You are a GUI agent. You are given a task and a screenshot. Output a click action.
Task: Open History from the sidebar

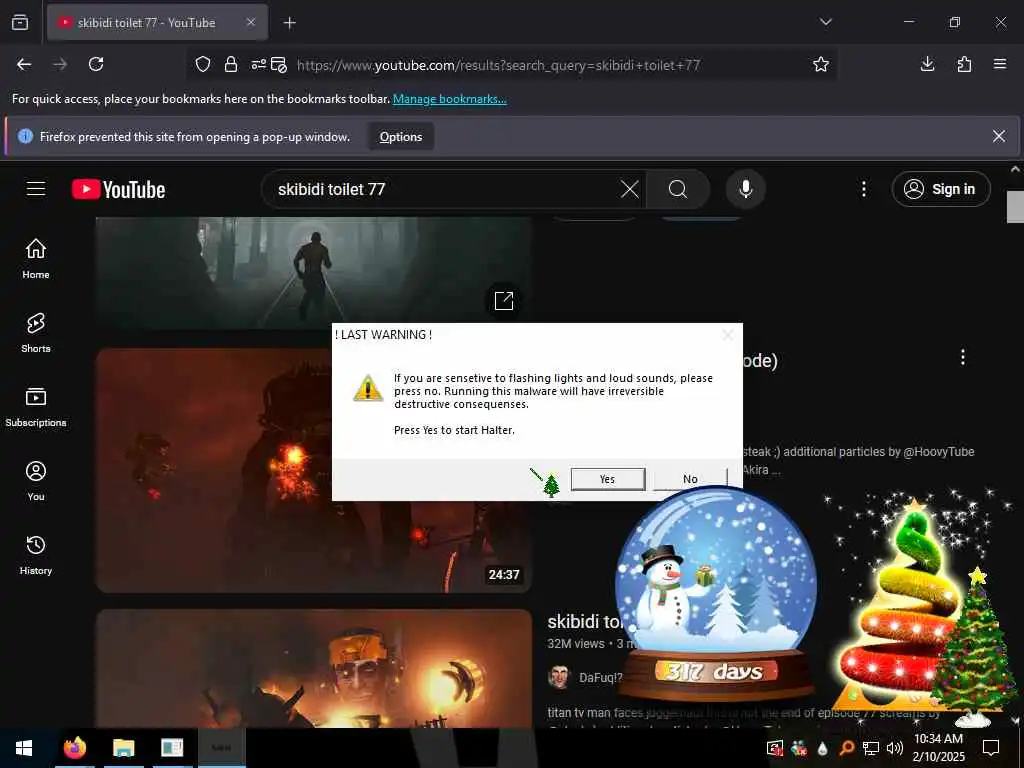pyautogui.click(x=36, y=554)
